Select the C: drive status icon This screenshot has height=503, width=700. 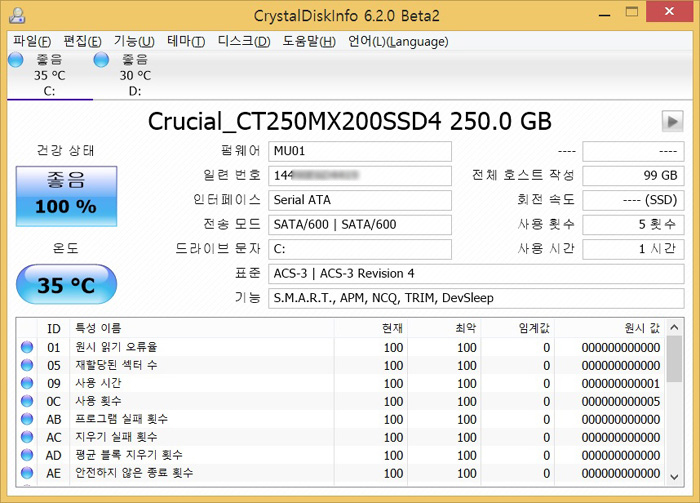tap(16, 61)
